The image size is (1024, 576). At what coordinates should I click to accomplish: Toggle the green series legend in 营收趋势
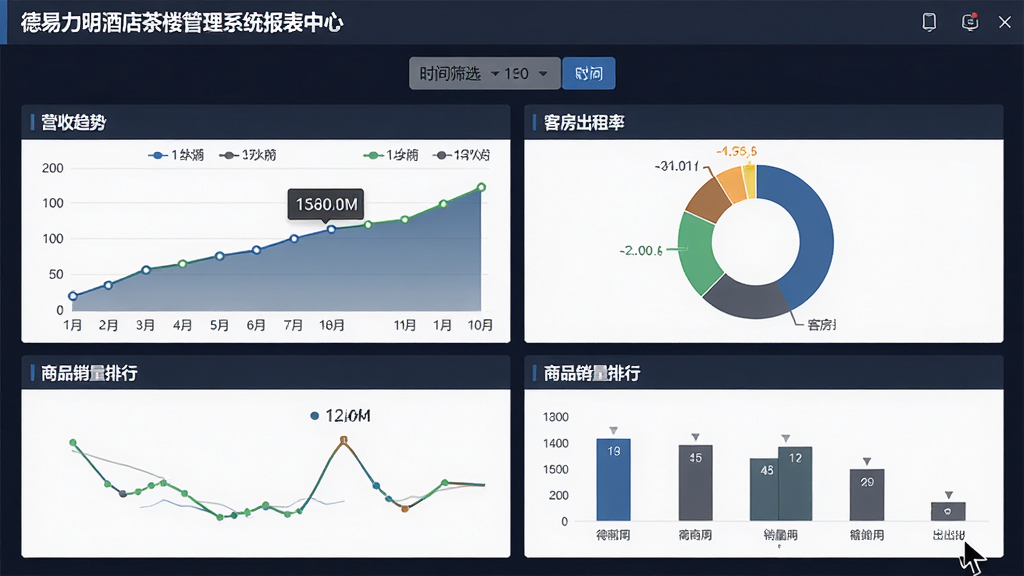(391, 155)
